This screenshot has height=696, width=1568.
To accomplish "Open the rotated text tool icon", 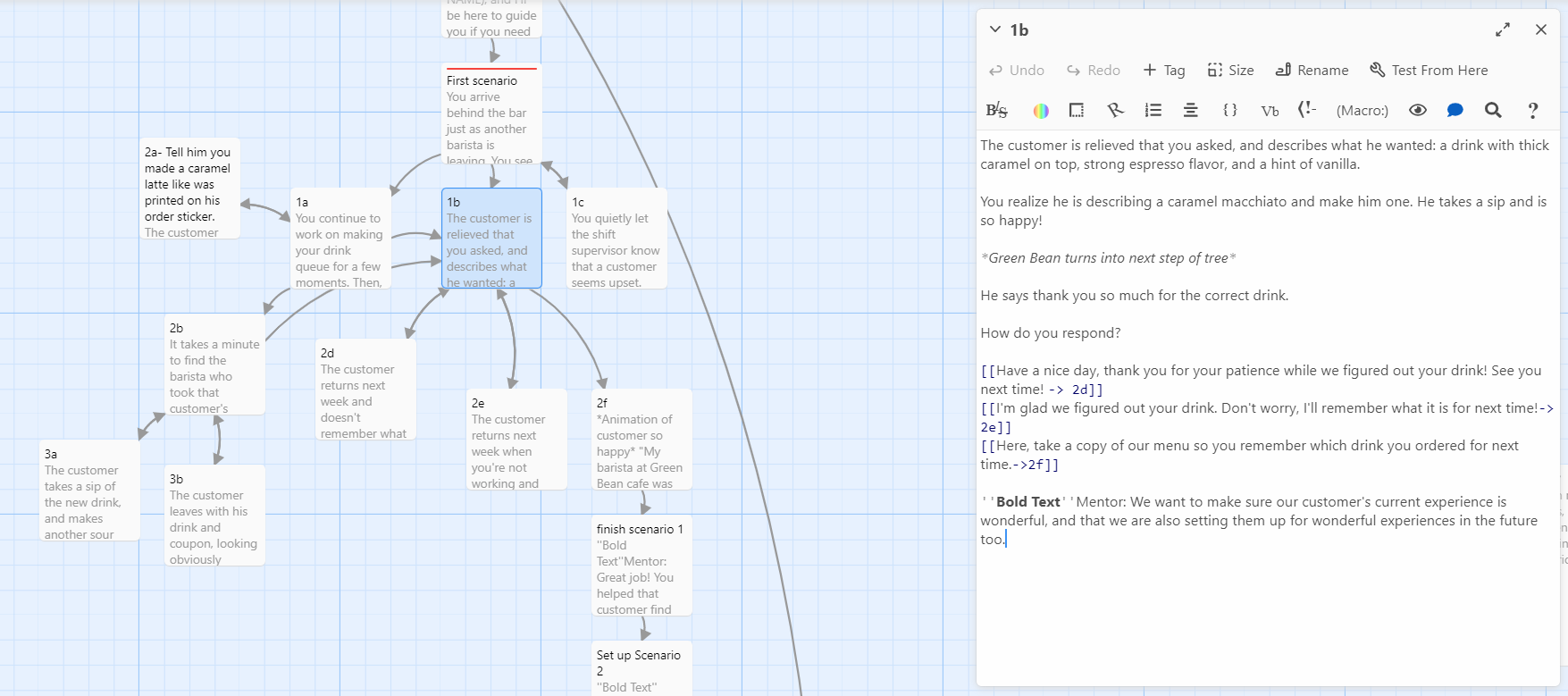I will (x=1115, y=110).
